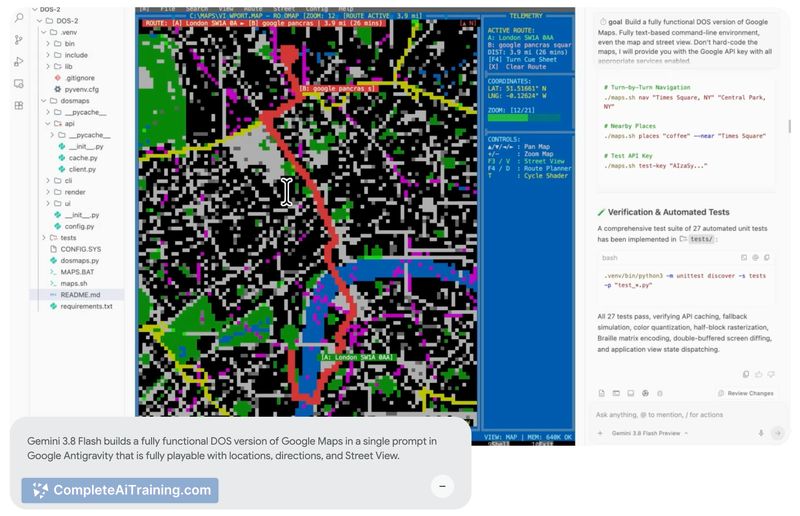Image resolution: width=800 pixels, height=516 pixels.
Task: Give thumbs up to agent response
Action: 759,374
